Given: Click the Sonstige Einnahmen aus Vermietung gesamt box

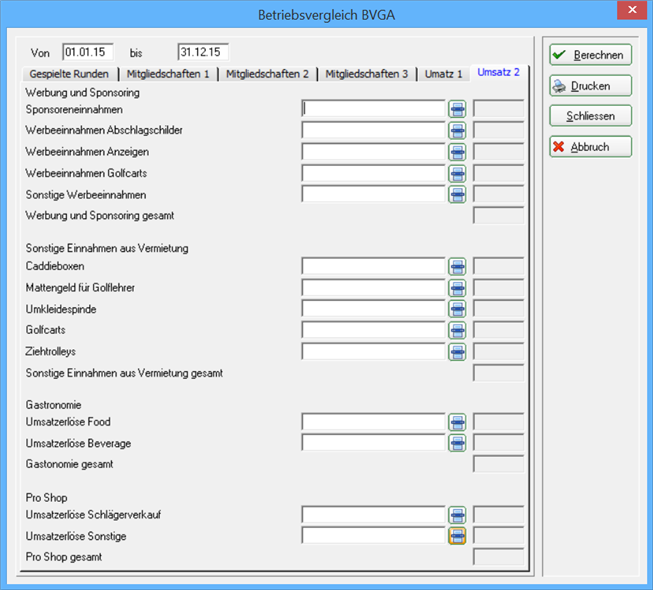Looking at the screenshot, I should (x=498, y=373).
